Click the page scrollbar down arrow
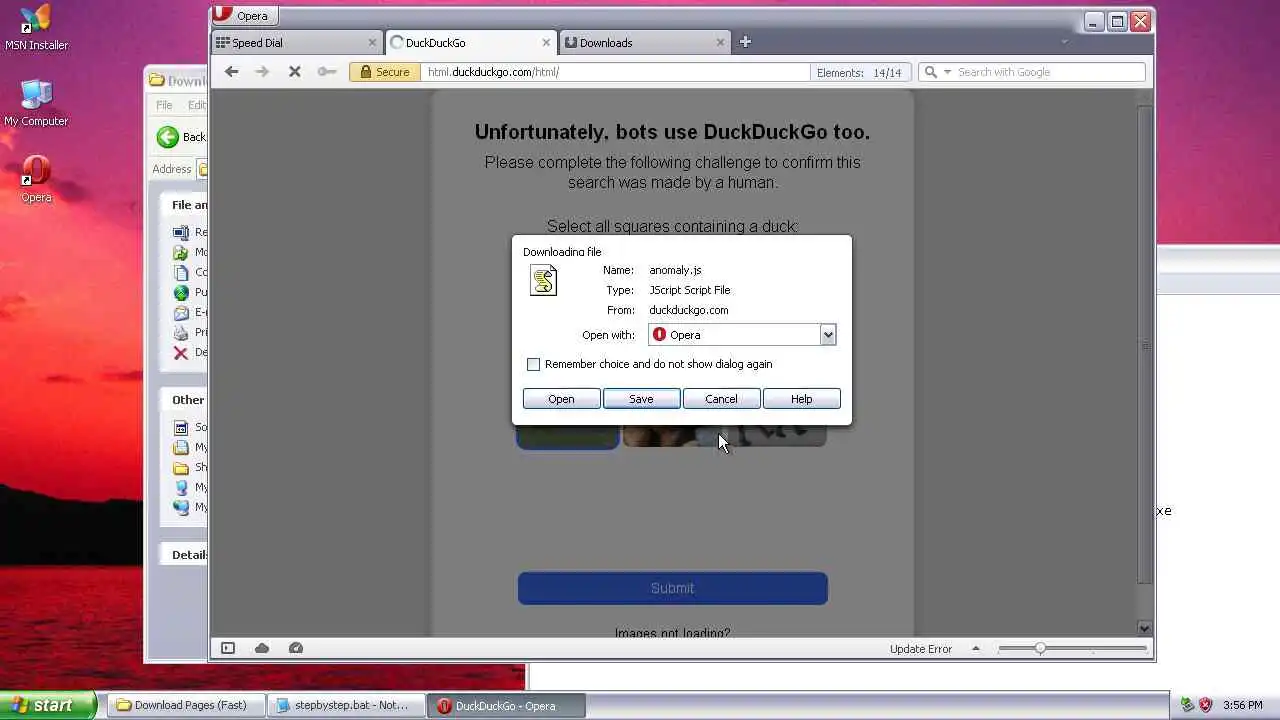 (1145, 628)
